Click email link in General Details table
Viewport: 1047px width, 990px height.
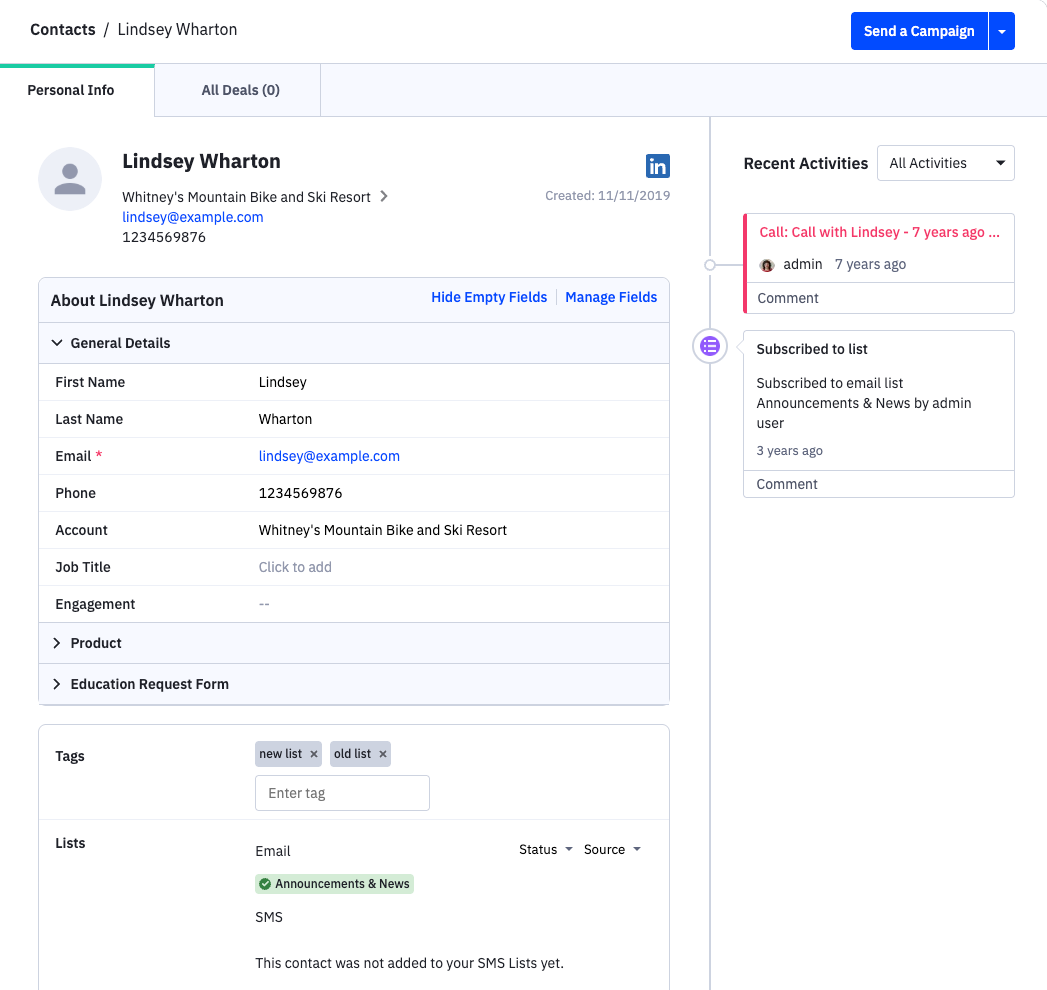coord(329,456)
